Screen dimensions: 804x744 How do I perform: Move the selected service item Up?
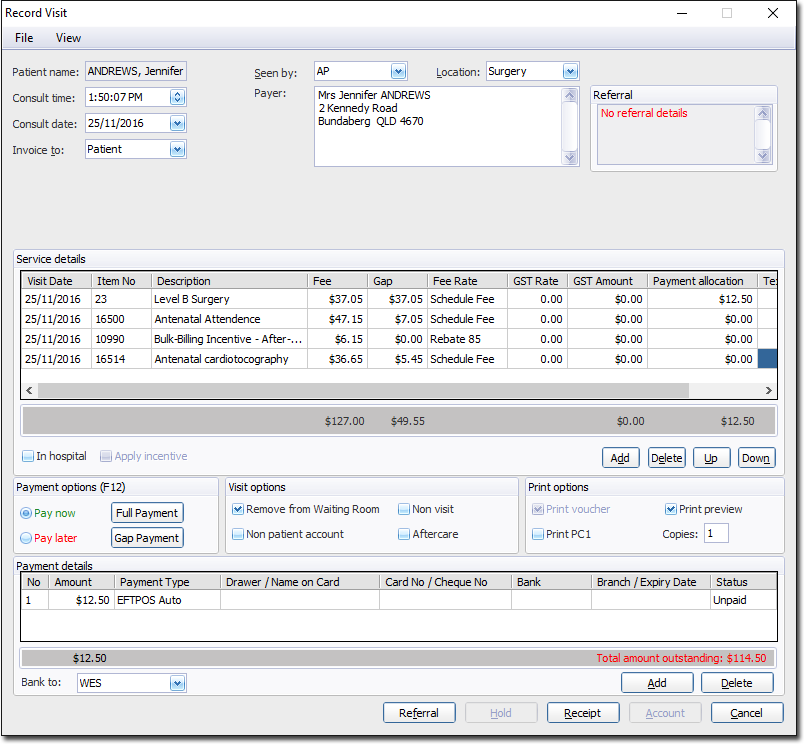[711, 458]
